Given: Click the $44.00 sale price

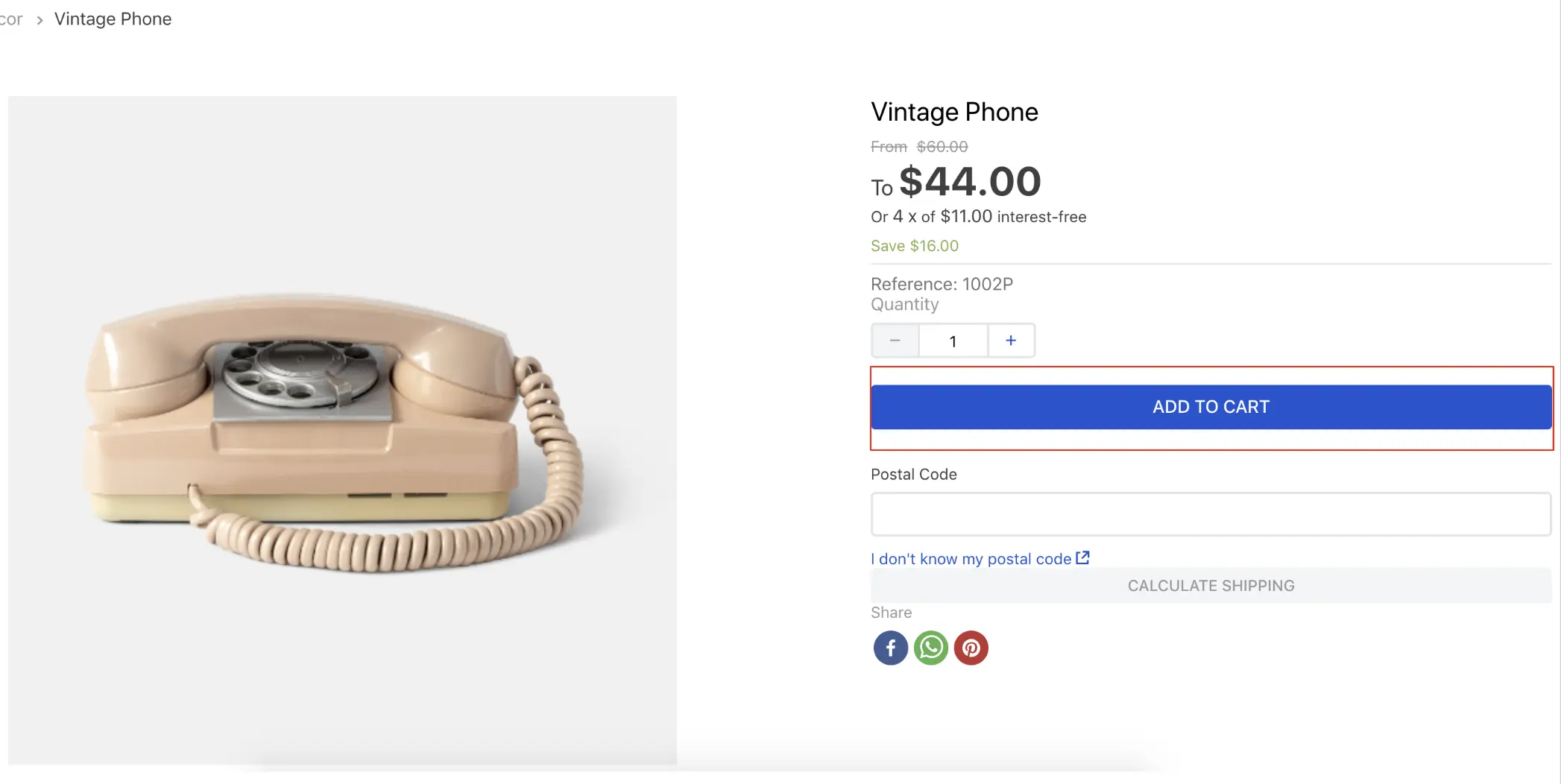Looking at the screenshot, I should coord(969,182).
